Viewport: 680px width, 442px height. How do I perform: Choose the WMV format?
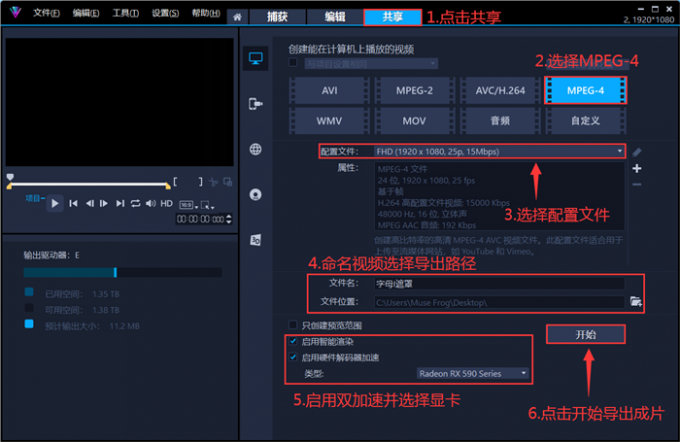tap(330, 121)
